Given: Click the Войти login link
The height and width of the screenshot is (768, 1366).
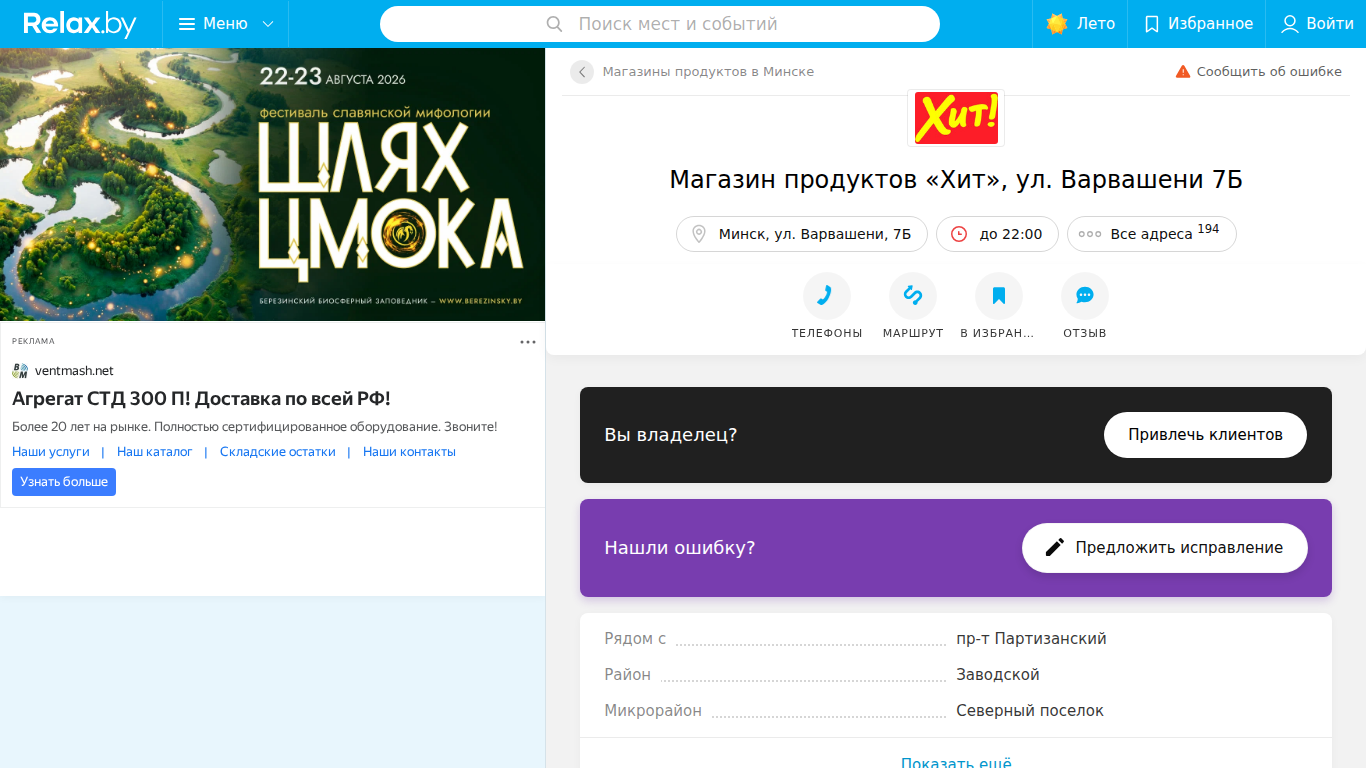Looking at the screenshot, I should [x=1317, y=24].
